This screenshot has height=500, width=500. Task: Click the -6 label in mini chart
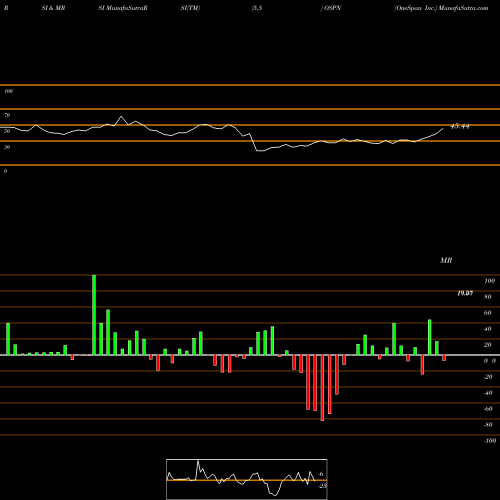321,474
